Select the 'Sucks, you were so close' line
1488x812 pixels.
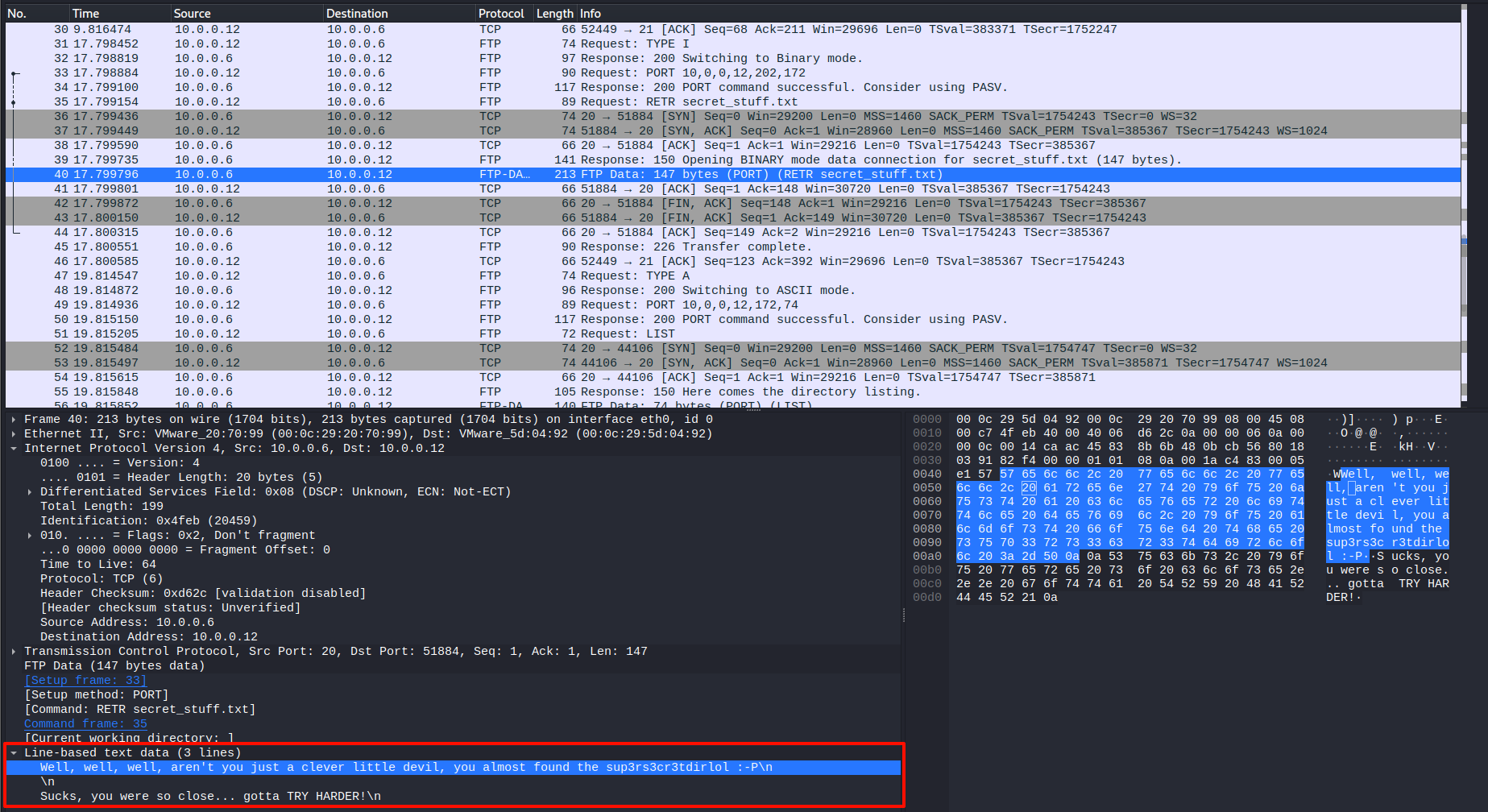click(x=453, y=797)
